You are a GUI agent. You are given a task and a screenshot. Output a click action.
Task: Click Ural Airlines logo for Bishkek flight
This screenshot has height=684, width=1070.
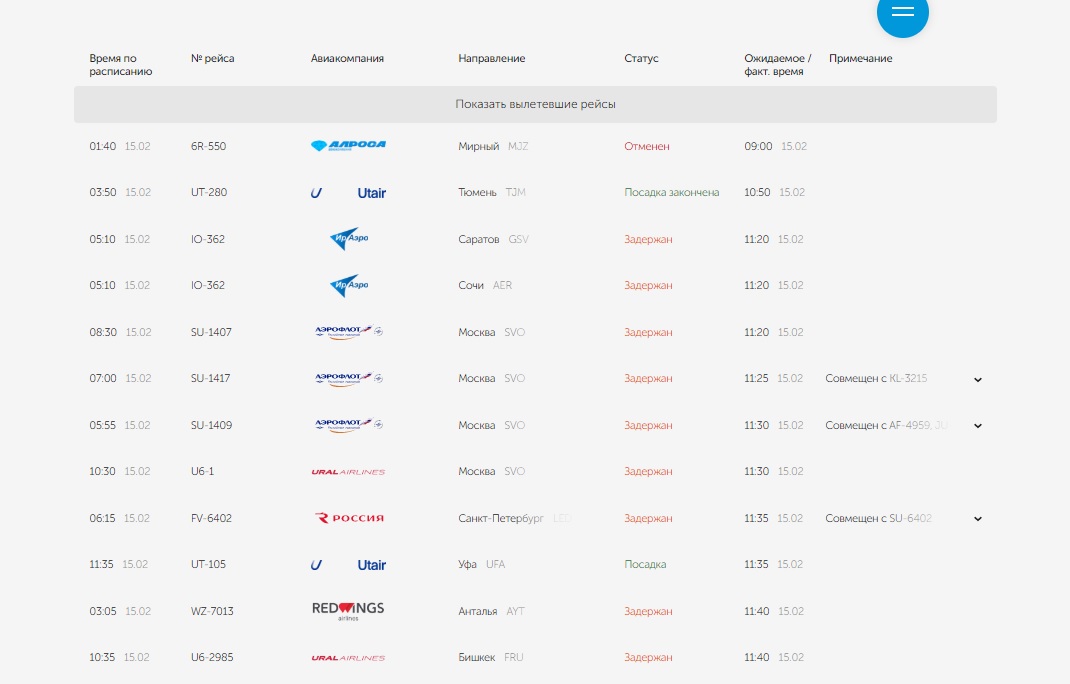tap(348, 658)
